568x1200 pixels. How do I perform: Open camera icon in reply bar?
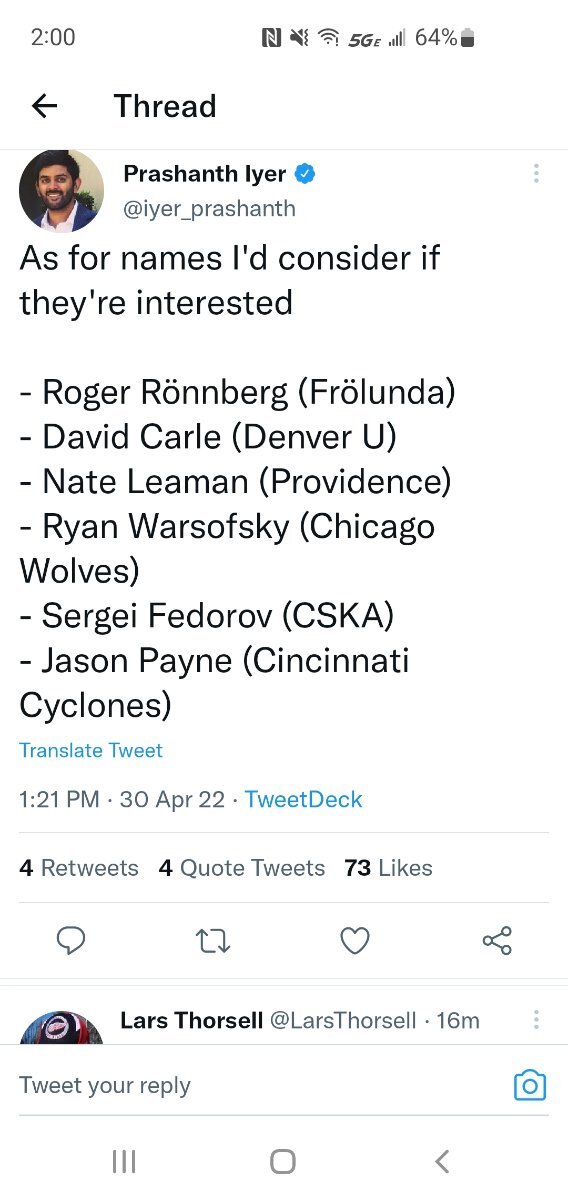(x=530, y=1085)
